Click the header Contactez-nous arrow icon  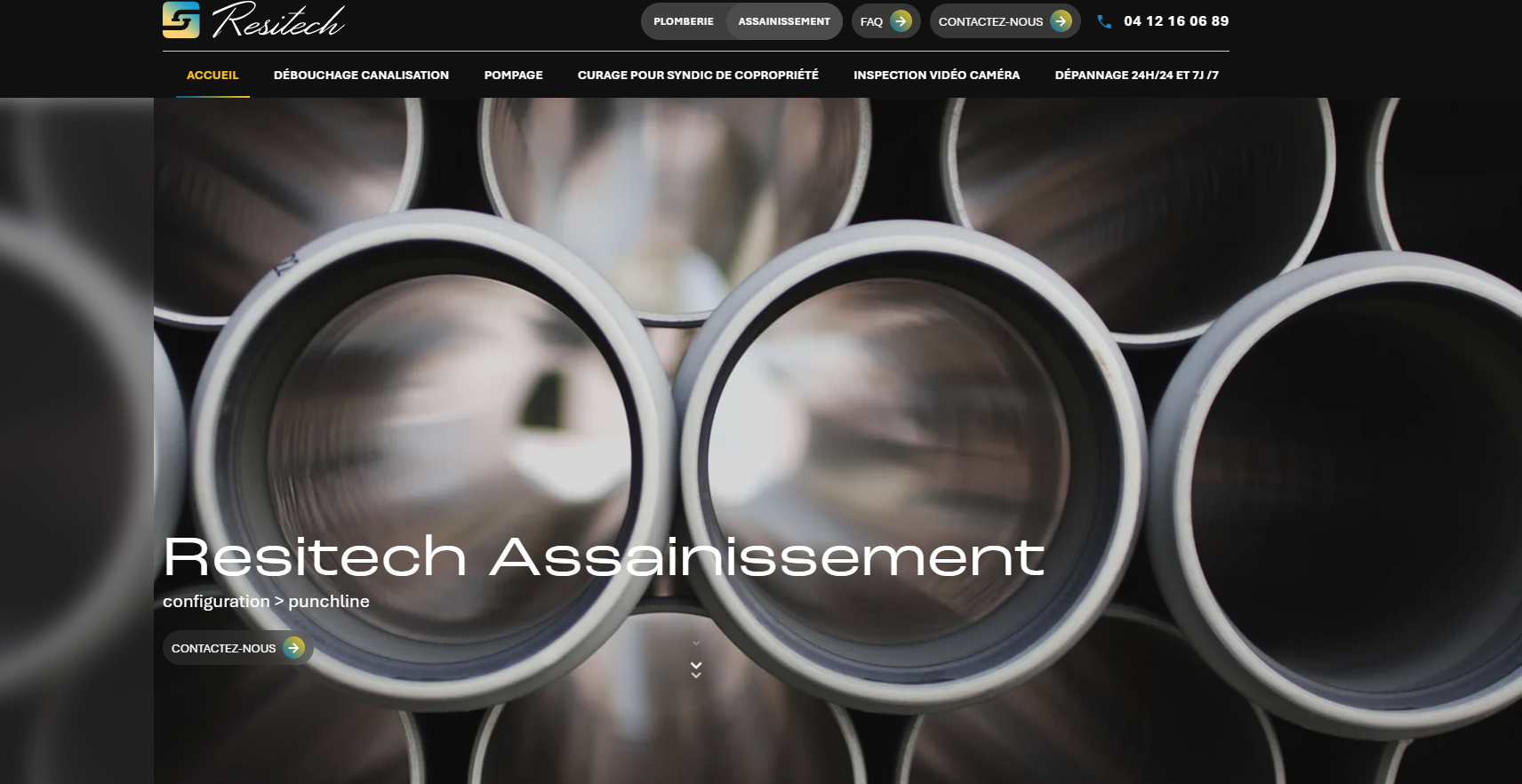(x=1061, y=21)
